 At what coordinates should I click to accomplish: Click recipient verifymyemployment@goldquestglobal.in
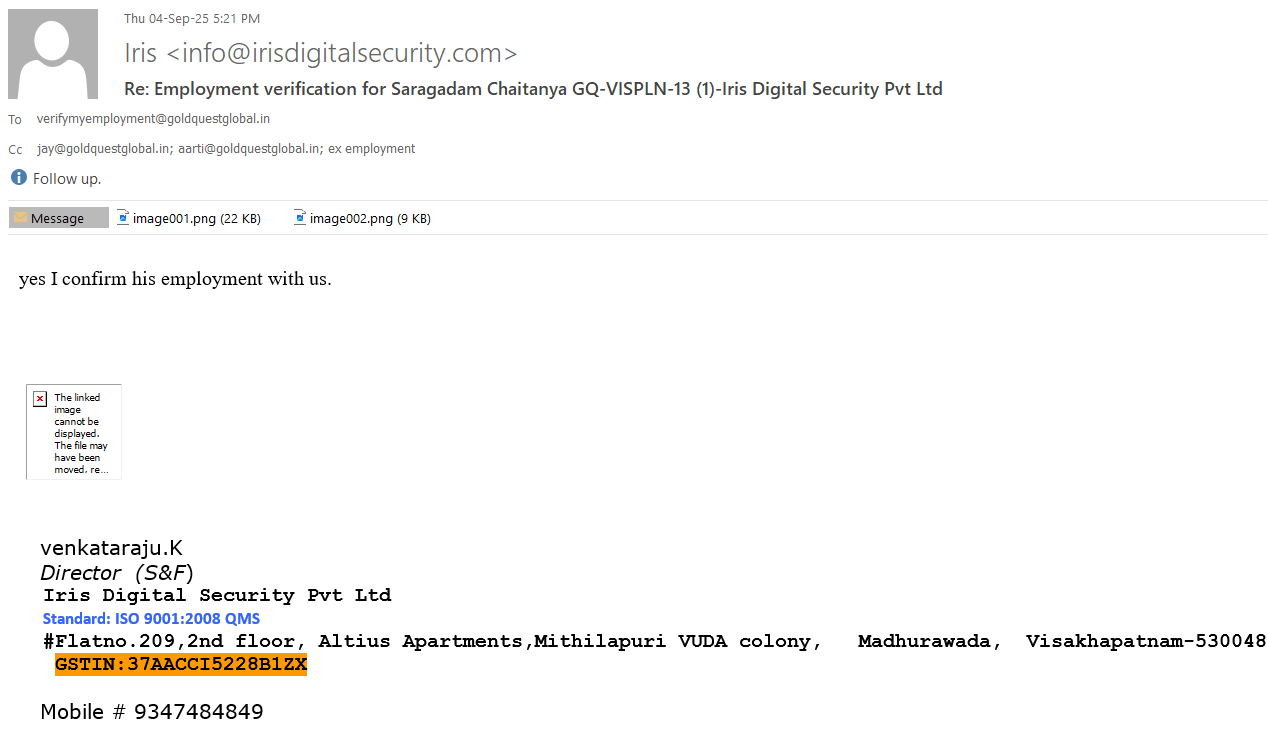tap(153, 119)
